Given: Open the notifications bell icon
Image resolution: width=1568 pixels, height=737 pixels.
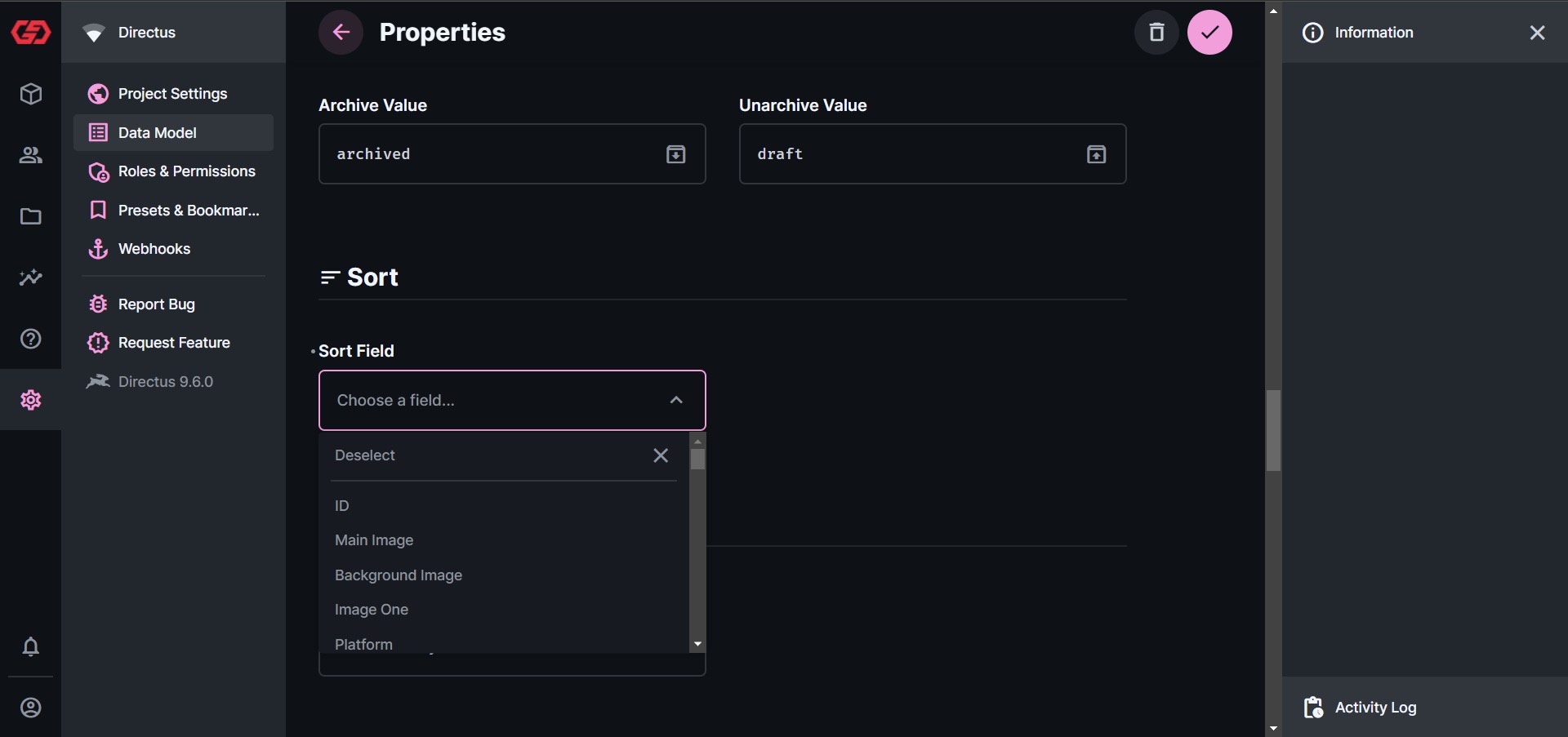Looking at the screenshot, I should point(30,646).
